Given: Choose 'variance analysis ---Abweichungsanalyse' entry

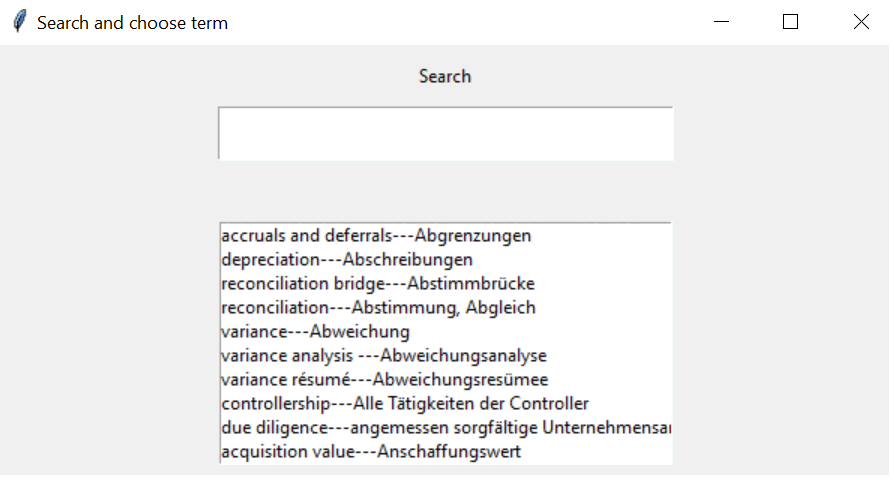Looking at the screenshot, I should (384, 356).
